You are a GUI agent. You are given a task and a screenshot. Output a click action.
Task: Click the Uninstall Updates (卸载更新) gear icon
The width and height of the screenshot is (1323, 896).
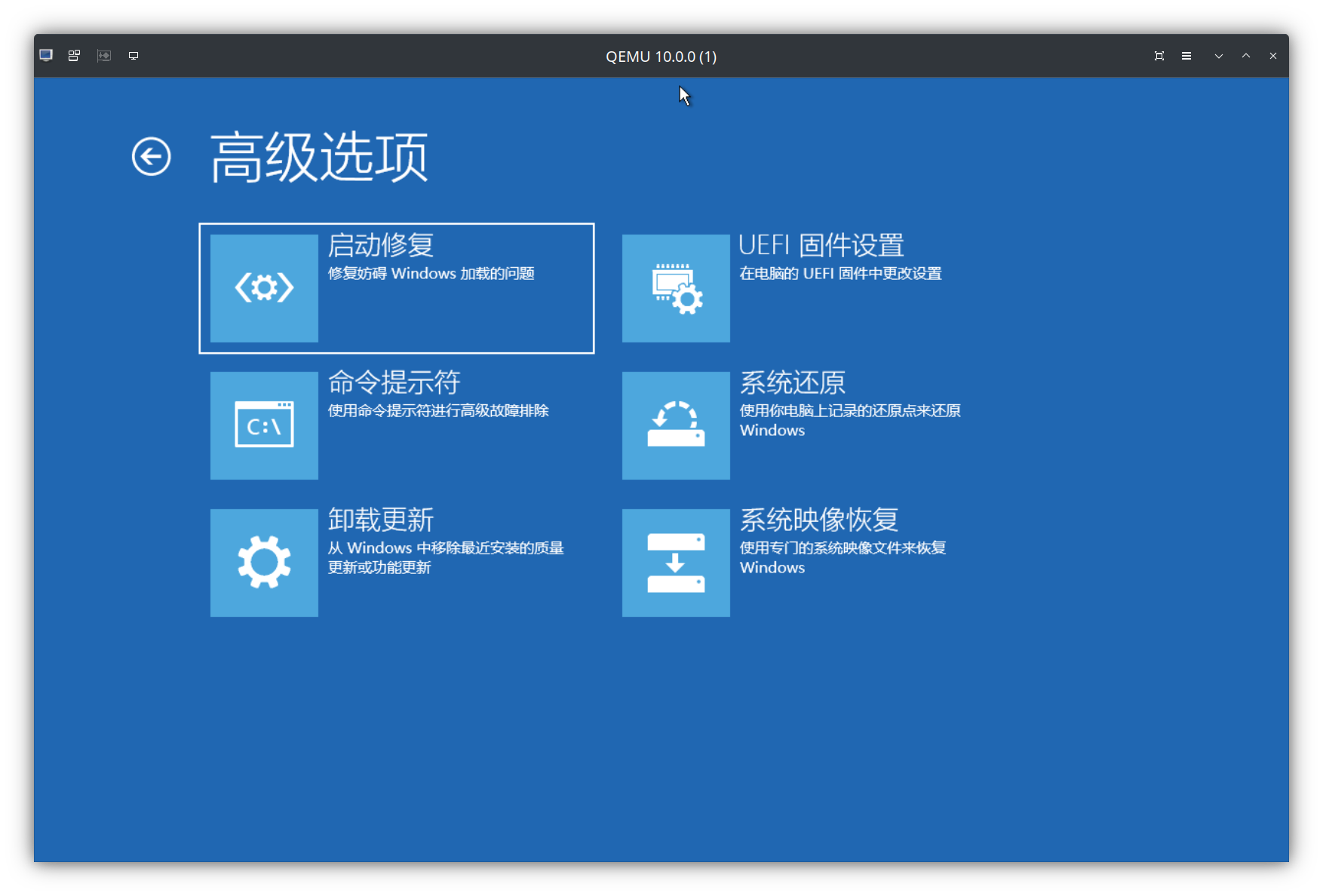[x=263, y=562]
